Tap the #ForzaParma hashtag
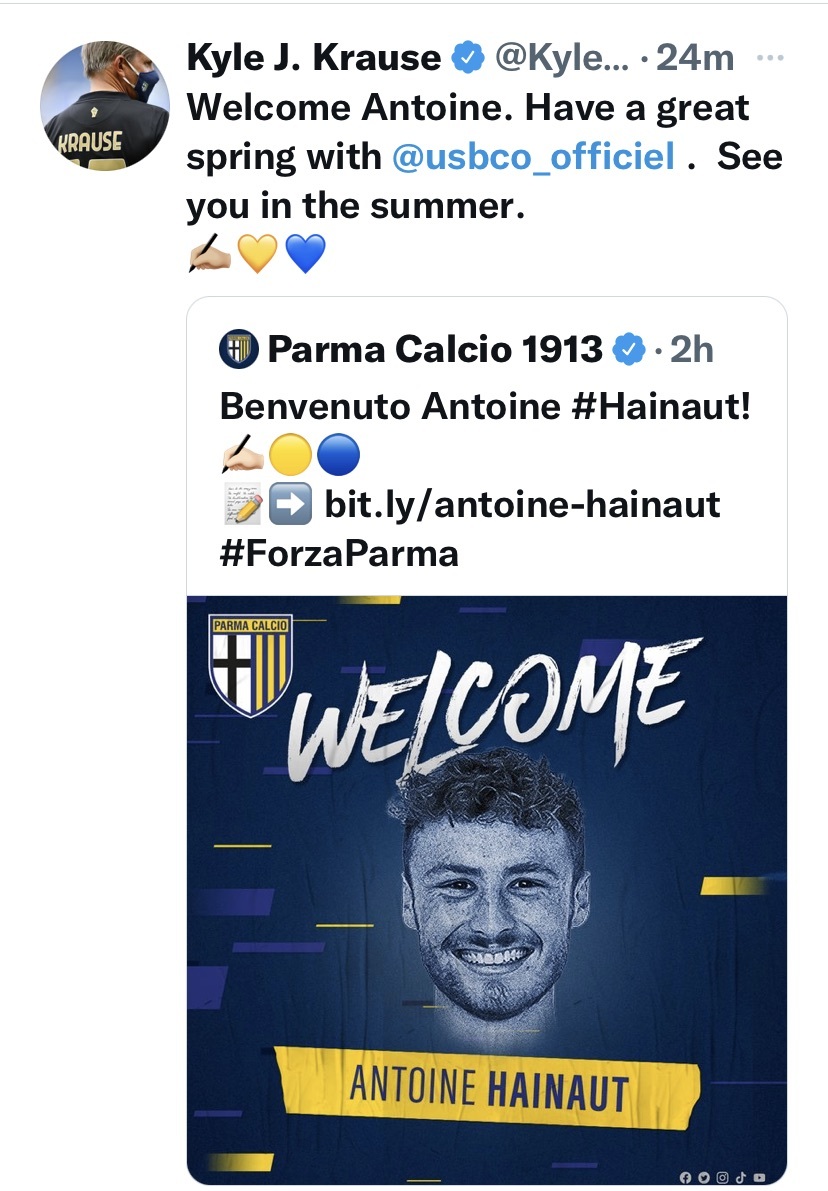828x1191 pixels. [339, 552]
